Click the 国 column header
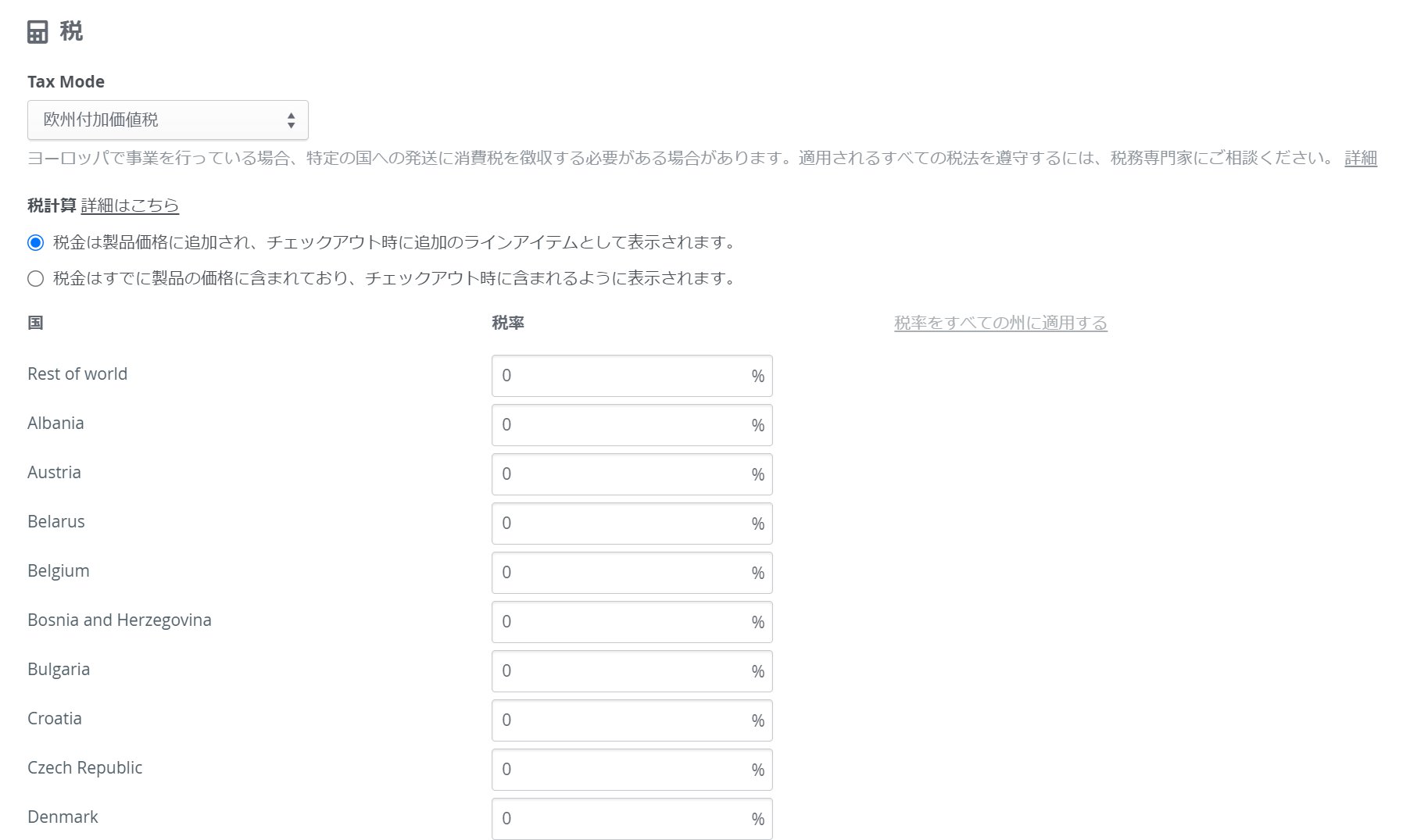The image size is (1410, 840). click(x=35, y=323)
